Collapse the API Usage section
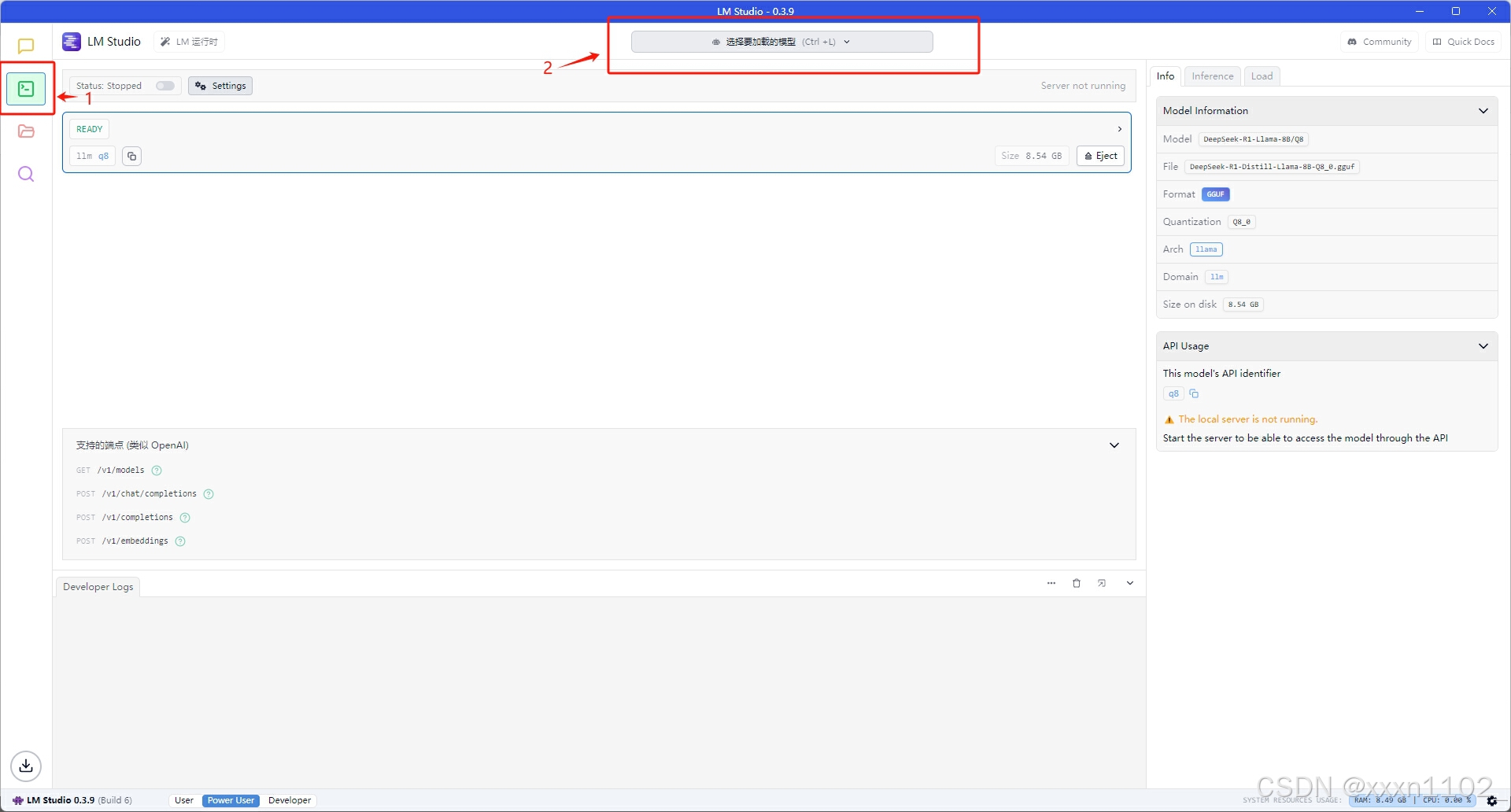Viewport: 1511px width, 812px height. click(1483, 346)
